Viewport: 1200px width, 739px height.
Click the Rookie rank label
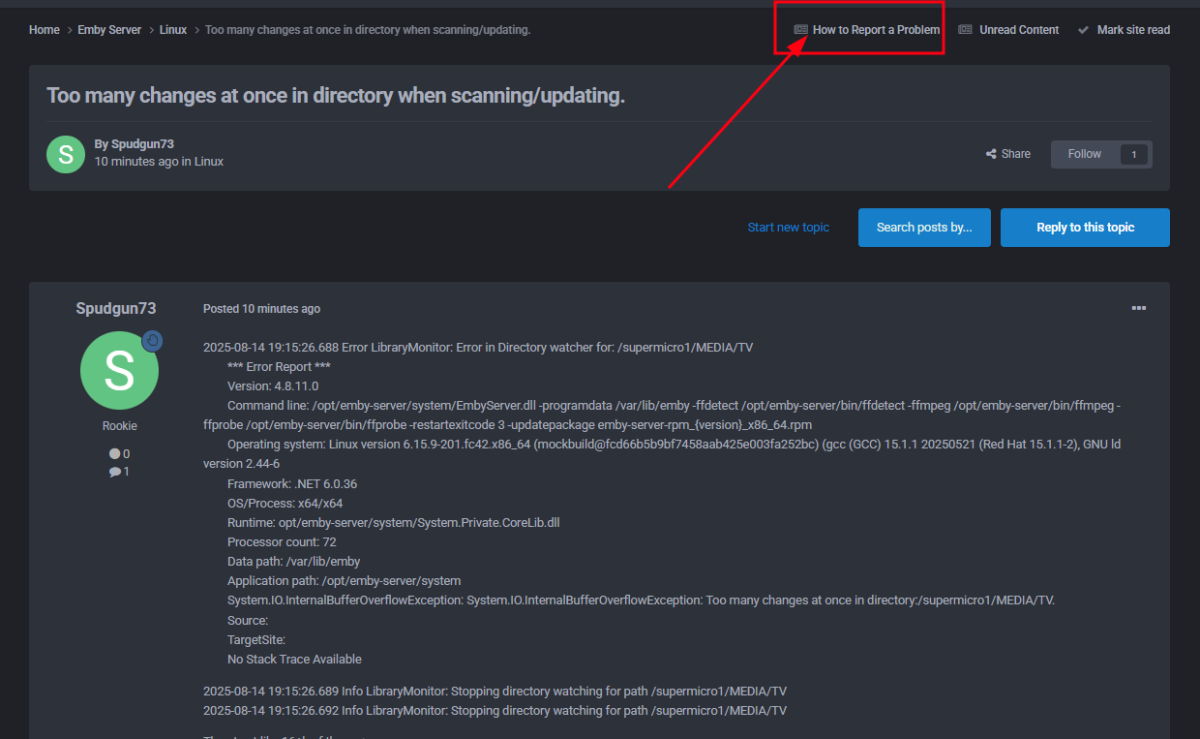click(120, 426)
